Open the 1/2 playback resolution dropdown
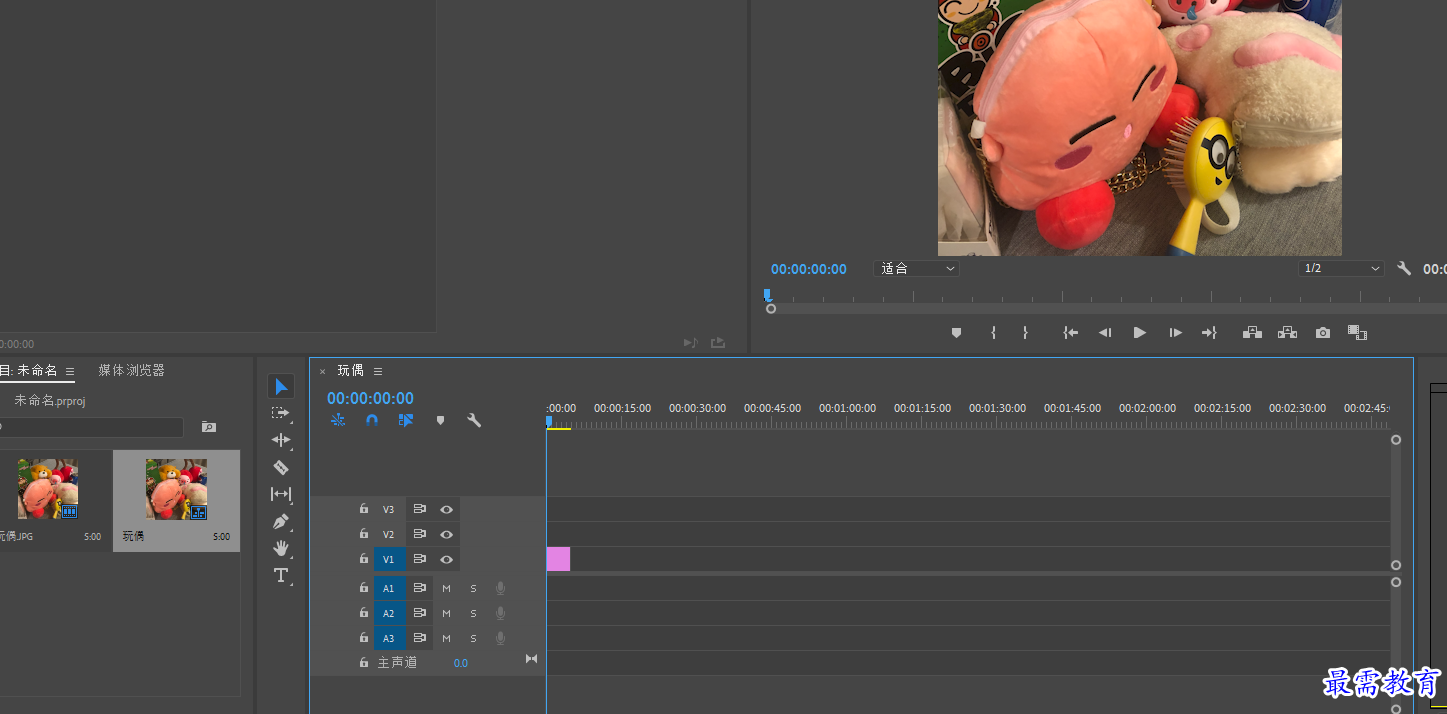Viewport: 1447px width, 714px height. tap(1341, 269)
